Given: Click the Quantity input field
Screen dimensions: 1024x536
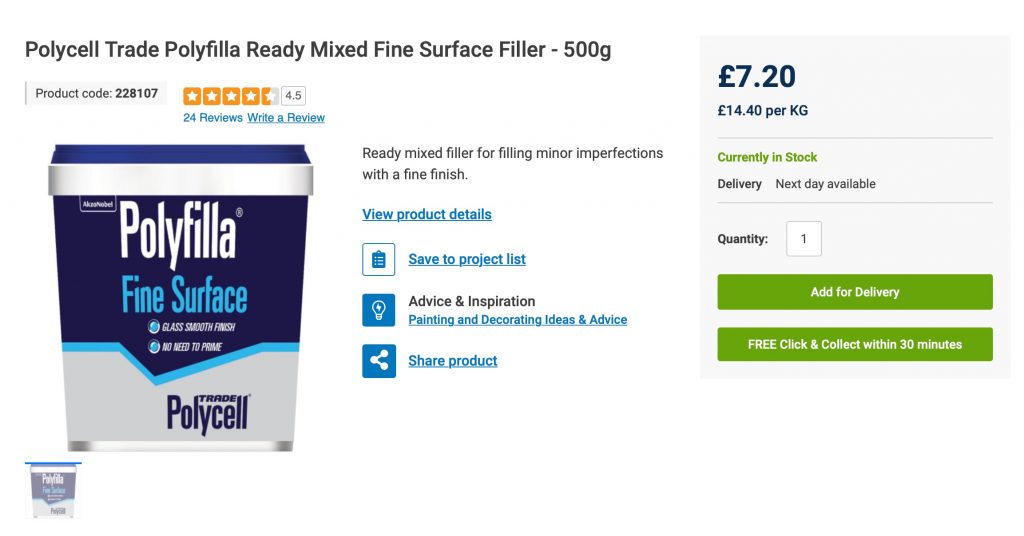Looking at the screenshot, I should click(x=804, y=239).
